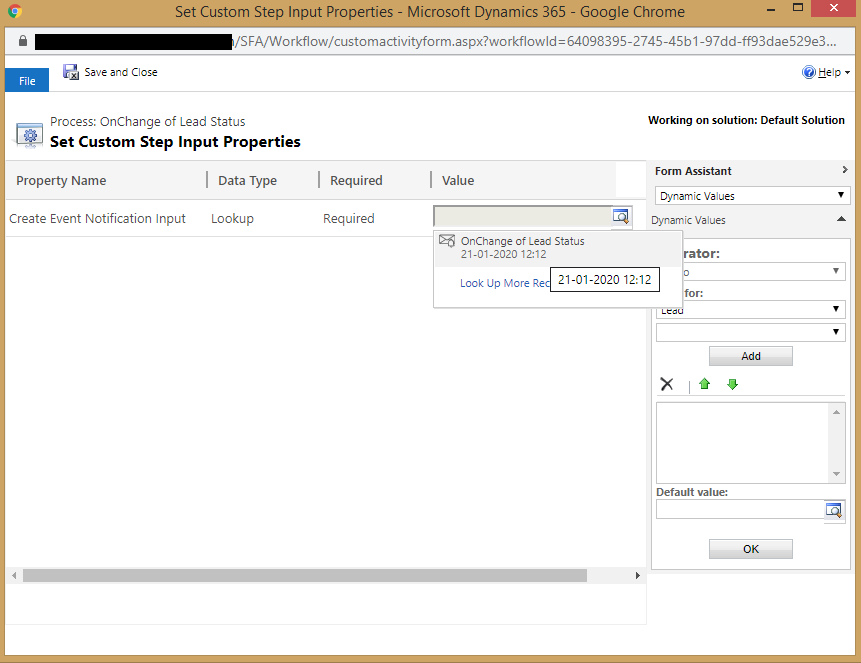The image size is (861, 663).
Task: Click the horizontal scroll right arrow
Action: [x=638, y=575]
